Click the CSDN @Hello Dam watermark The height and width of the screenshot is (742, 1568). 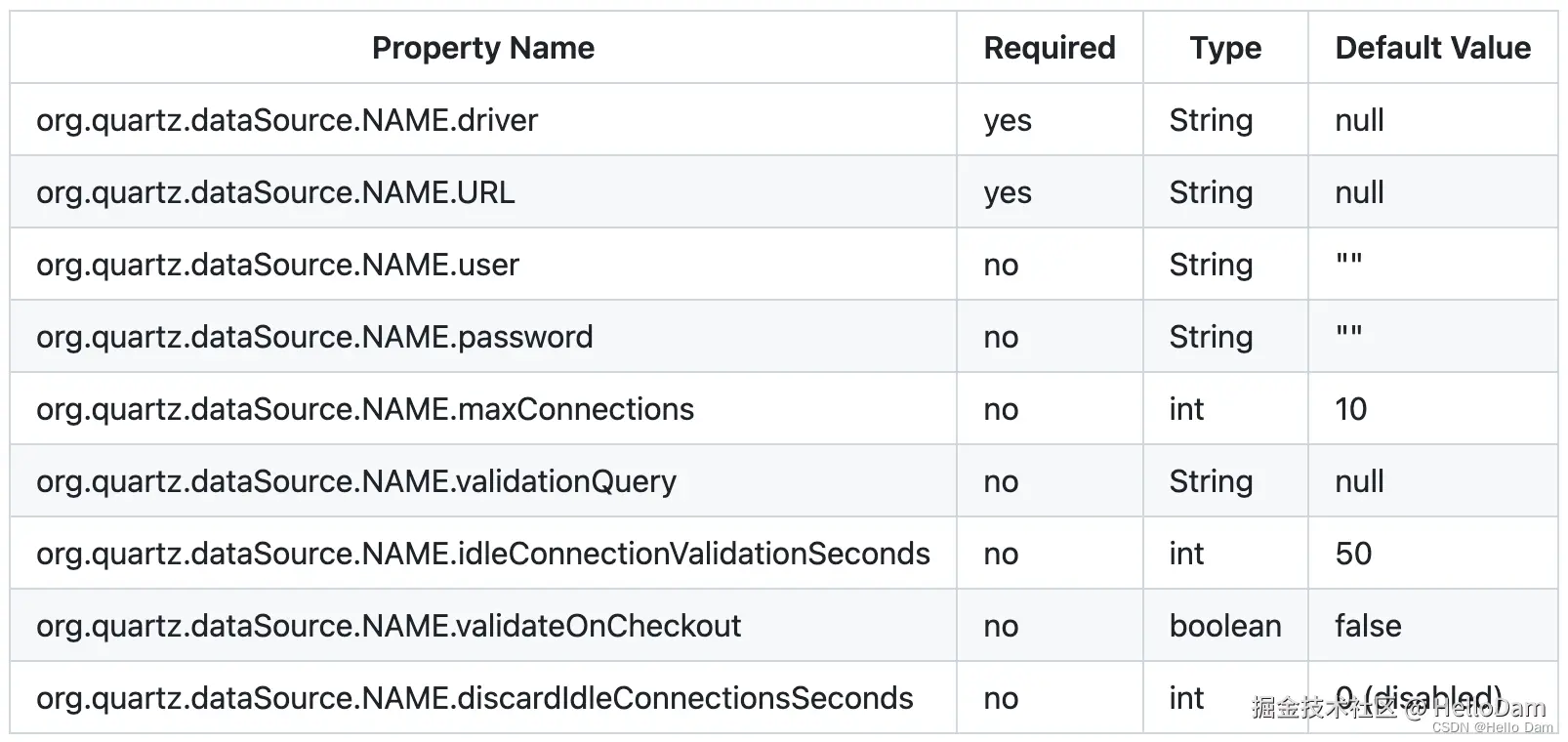pyautogui.click(x=1492, y=727)
